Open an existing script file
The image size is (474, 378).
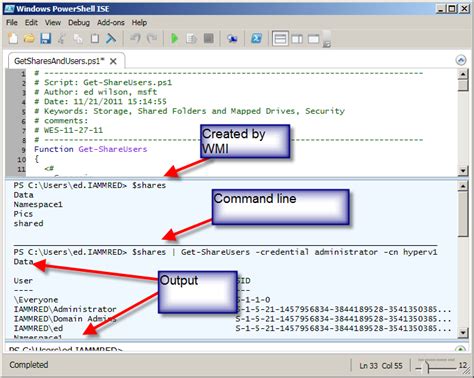pyautogui.click(x=29, y=39)
